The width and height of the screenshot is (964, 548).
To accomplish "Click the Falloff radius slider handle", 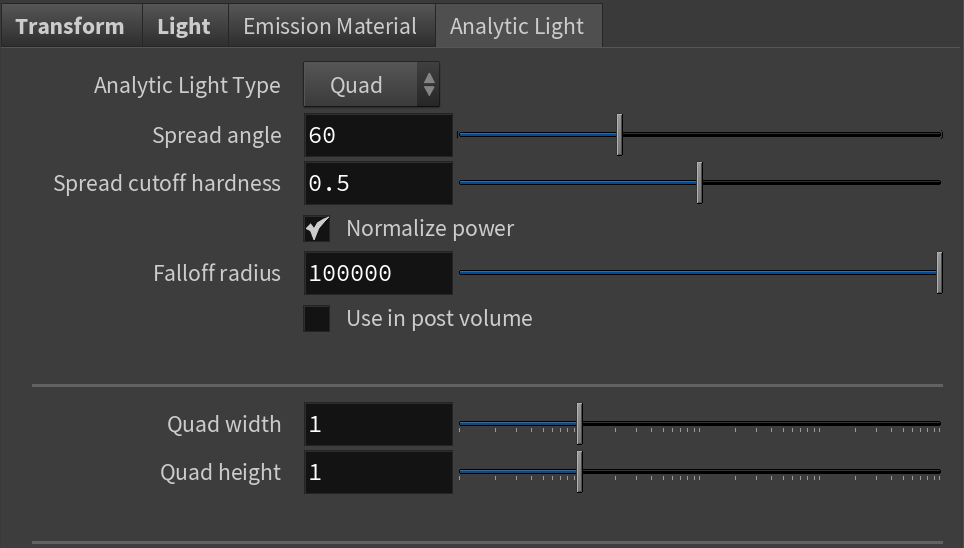I will coord(939,273).
